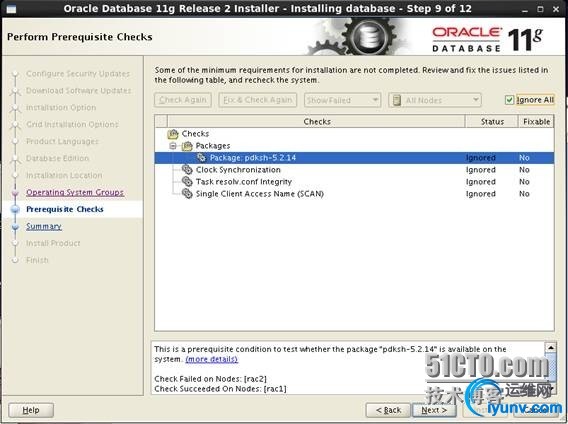Open the window menu icon in title bar
The height and width of the screenshot is (424, 568).
coord(11,9)
